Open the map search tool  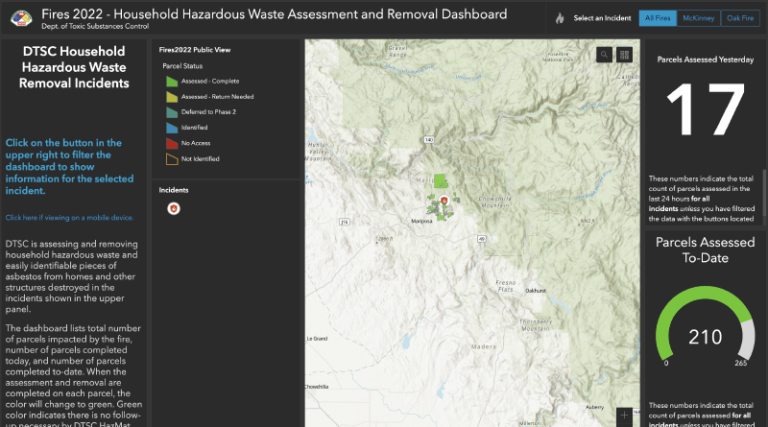point(604,55)
